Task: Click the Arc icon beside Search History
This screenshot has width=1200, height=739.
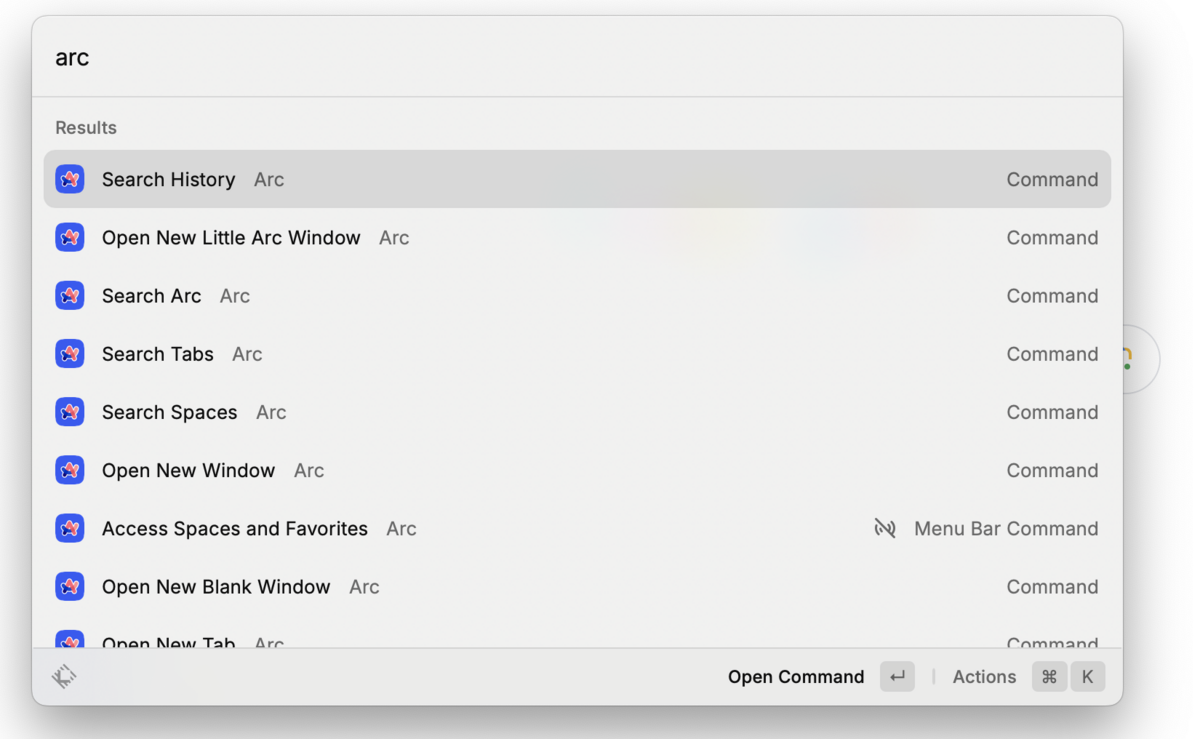Action: [70, 179]
